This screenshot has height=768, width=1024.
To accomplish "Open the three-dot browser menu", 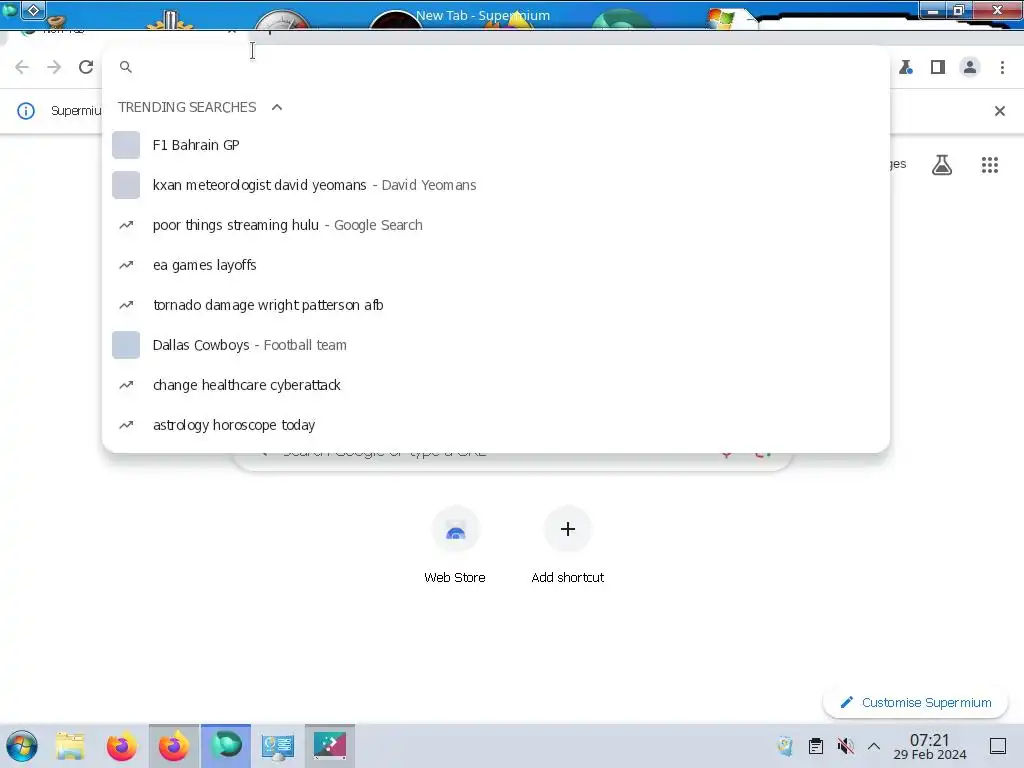I will tap(1002, 67).
